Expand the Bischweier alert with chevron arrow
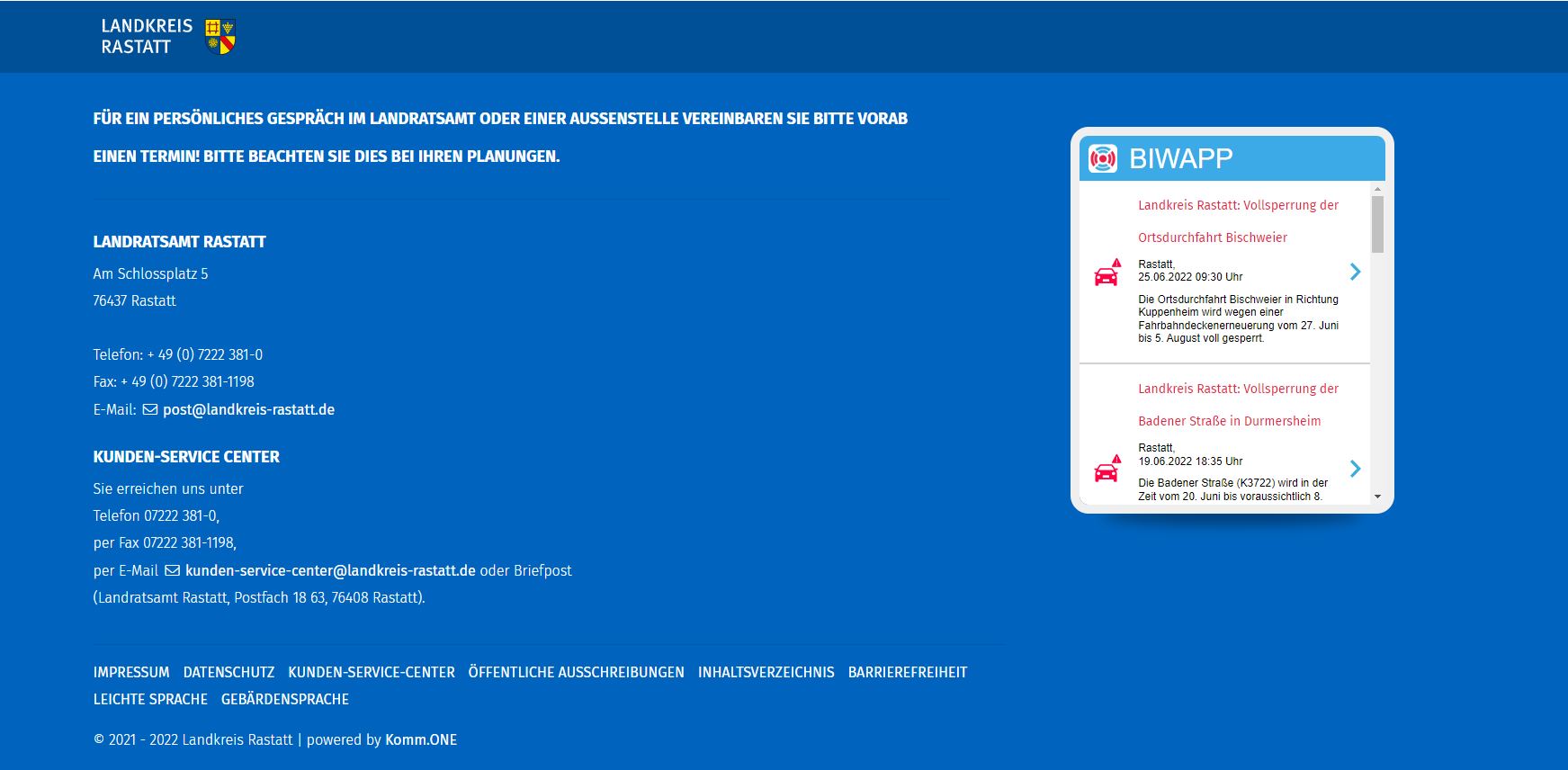Screen dimensions: 1568x770 (x=1355, y=272)
